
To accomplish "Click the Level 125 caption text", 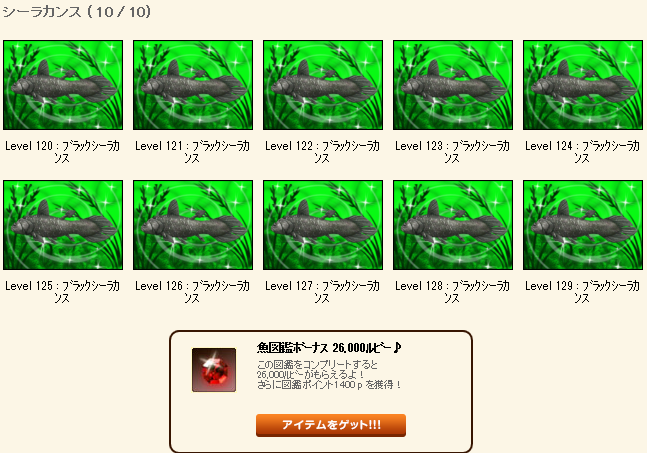I will 62,292.
